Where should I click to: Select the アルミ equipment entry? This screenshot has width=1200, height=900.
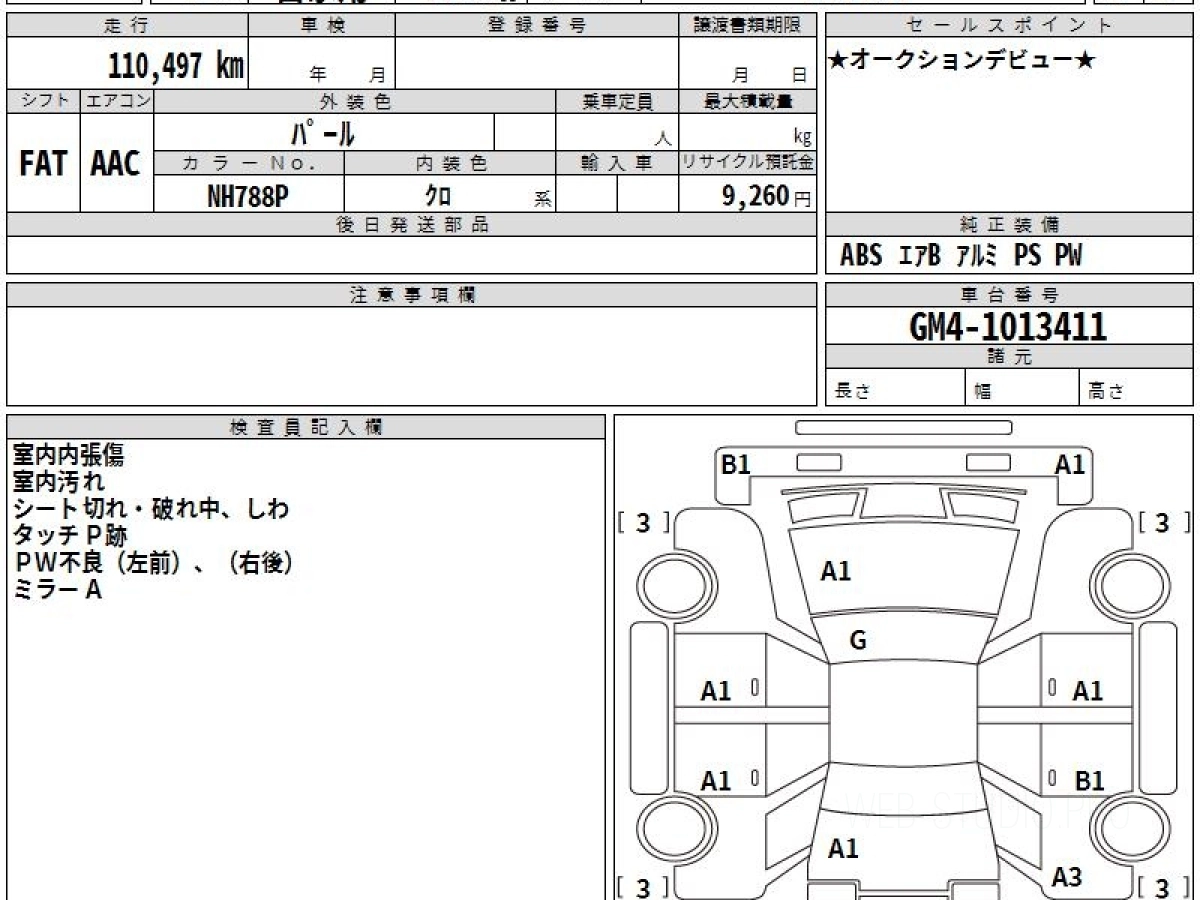(977, 256)
